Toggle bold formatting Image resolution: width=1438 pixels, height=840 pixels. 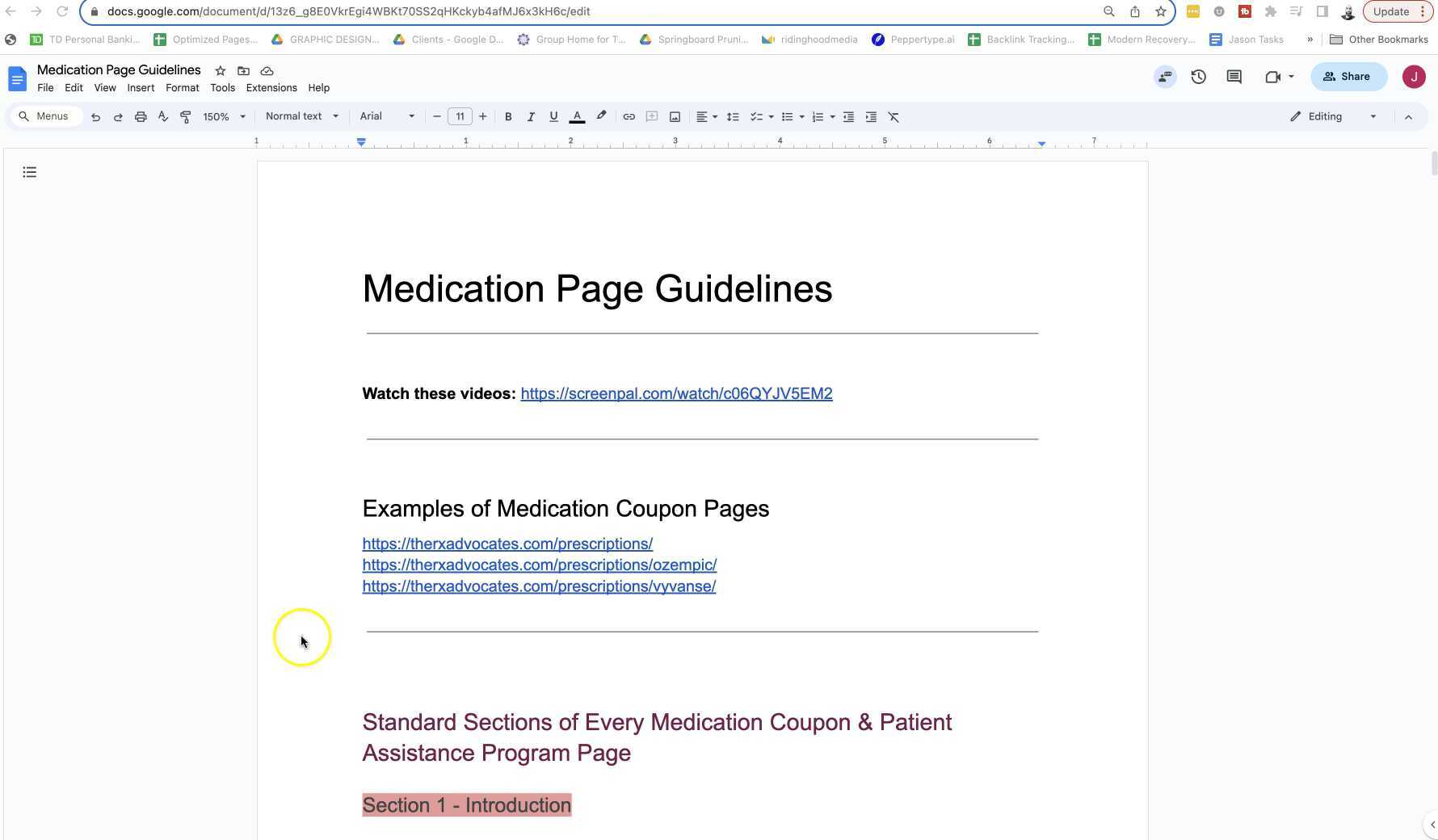[507, 116]
